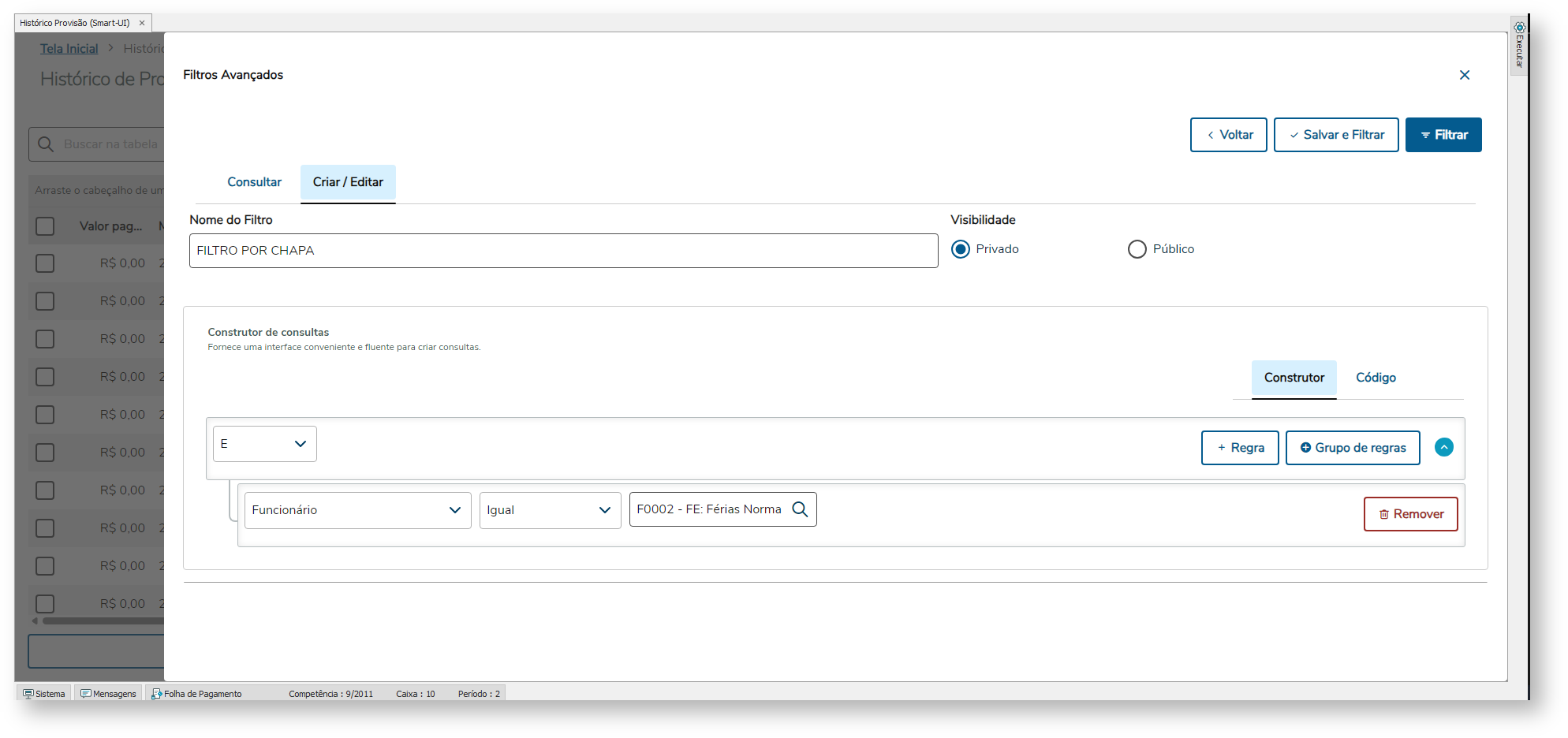Close the Filtros Avançados dialog with X
This screenshot has width=1568, height=738.
pos(1464,75)
